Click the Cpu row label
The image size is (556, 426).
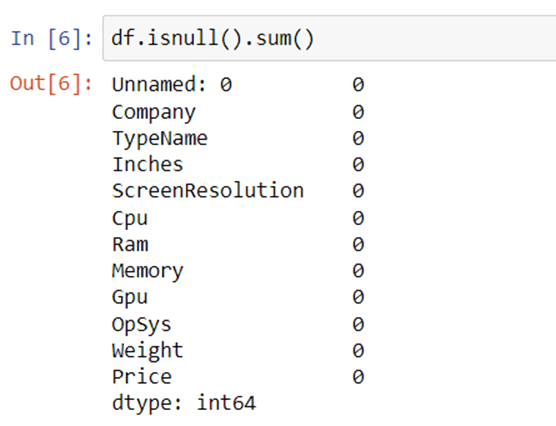[129, 218]
